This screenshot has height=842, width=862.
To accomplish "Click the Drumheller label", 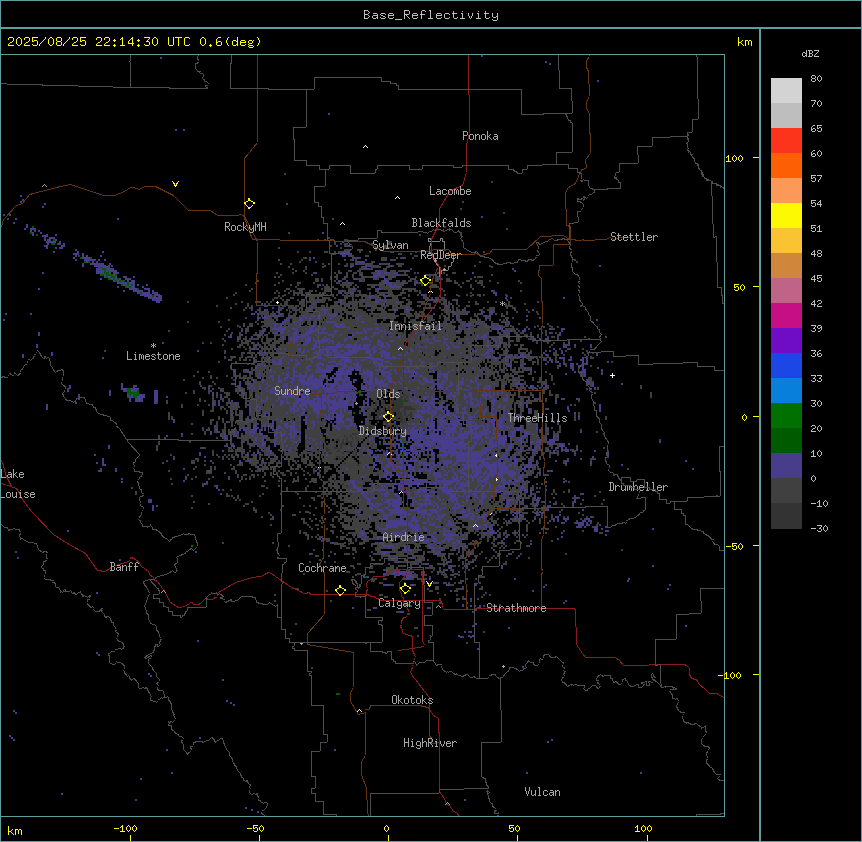I will [638, 487].
